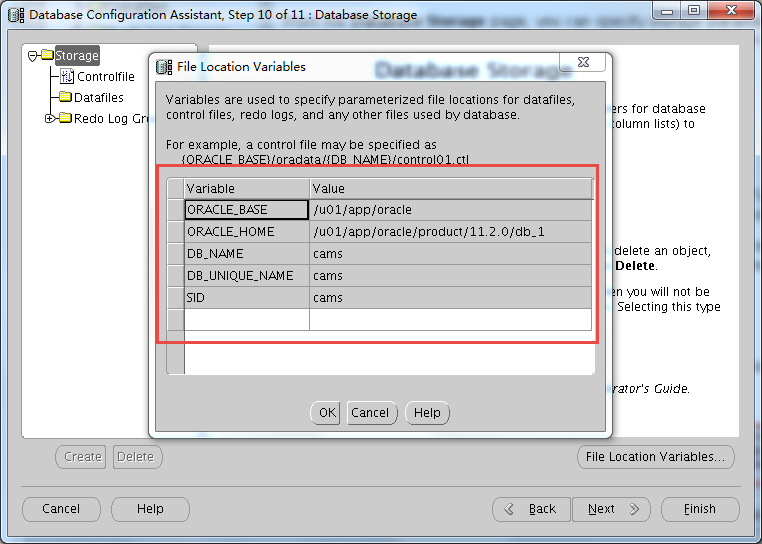Select the SID variable cell

pyautogui.click(x=246, y=298)
